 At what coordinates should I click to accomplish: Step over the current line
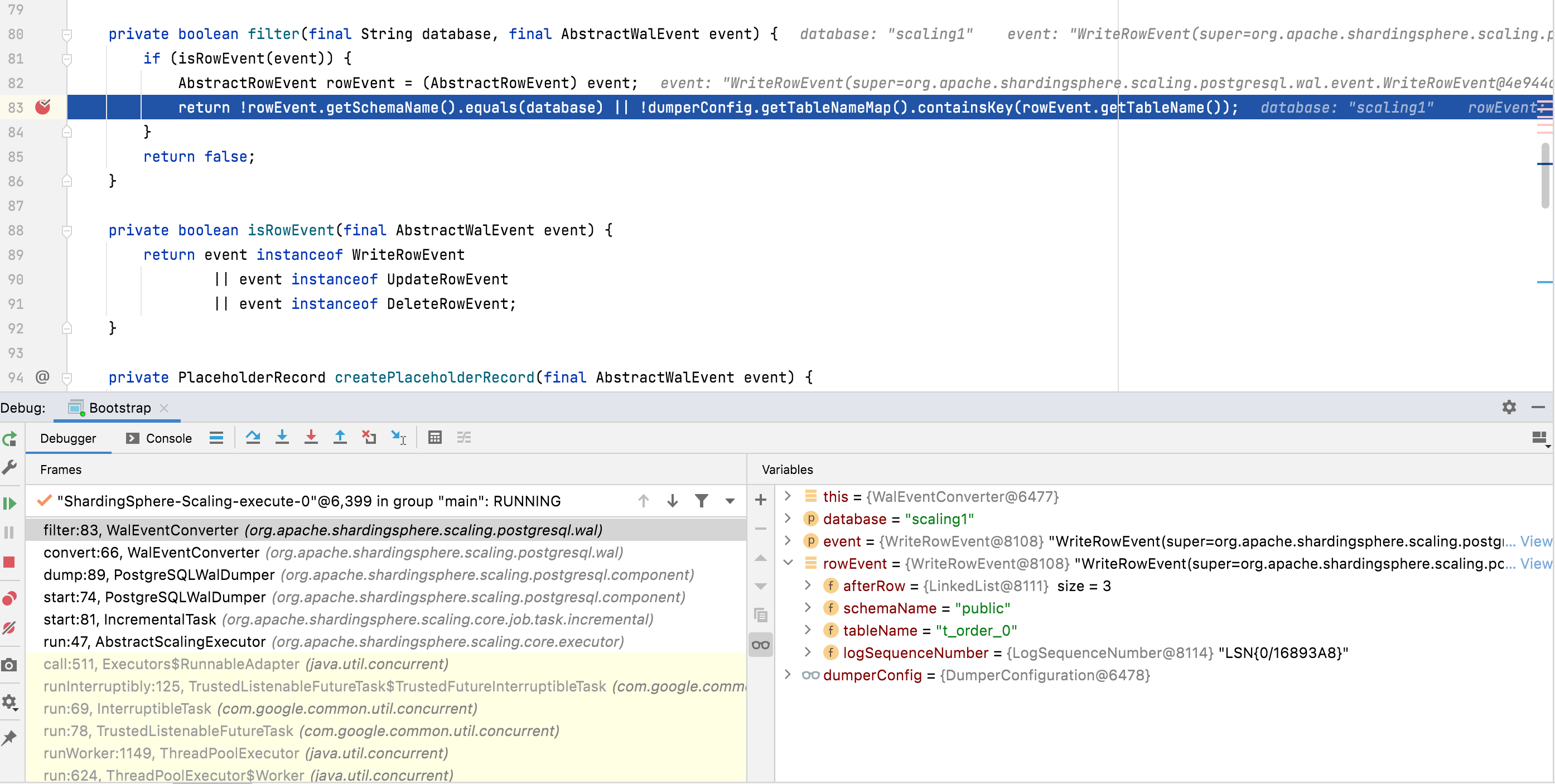(x=253, y=438)
